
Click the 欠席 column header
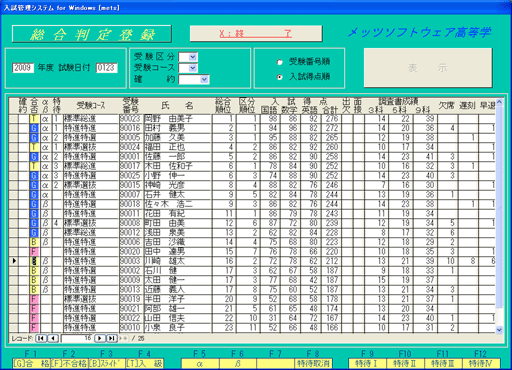(x=446, y=106)
